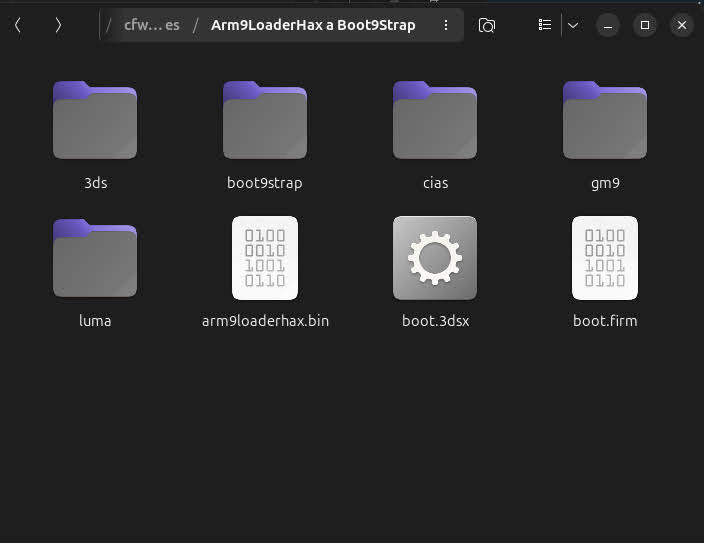The width and height of the screenshot is (704, 543).
Task: Click the "boot.firm" file name label
Action: point(605,321)
